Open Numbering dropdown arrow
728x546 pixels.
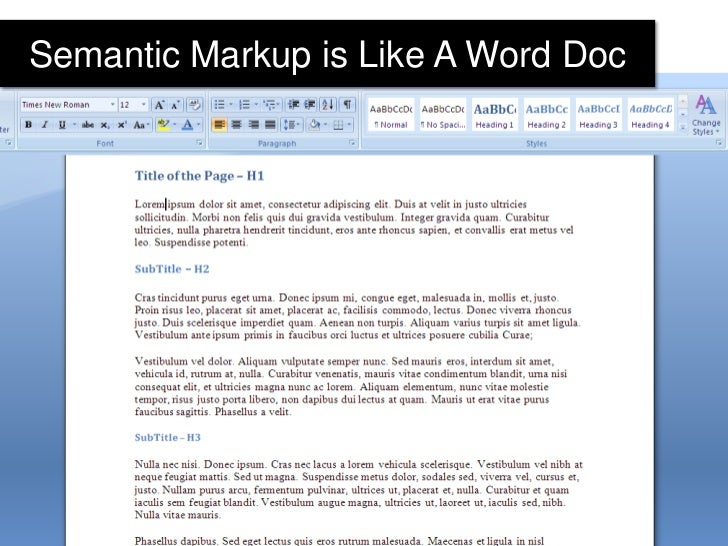[256, 104]
